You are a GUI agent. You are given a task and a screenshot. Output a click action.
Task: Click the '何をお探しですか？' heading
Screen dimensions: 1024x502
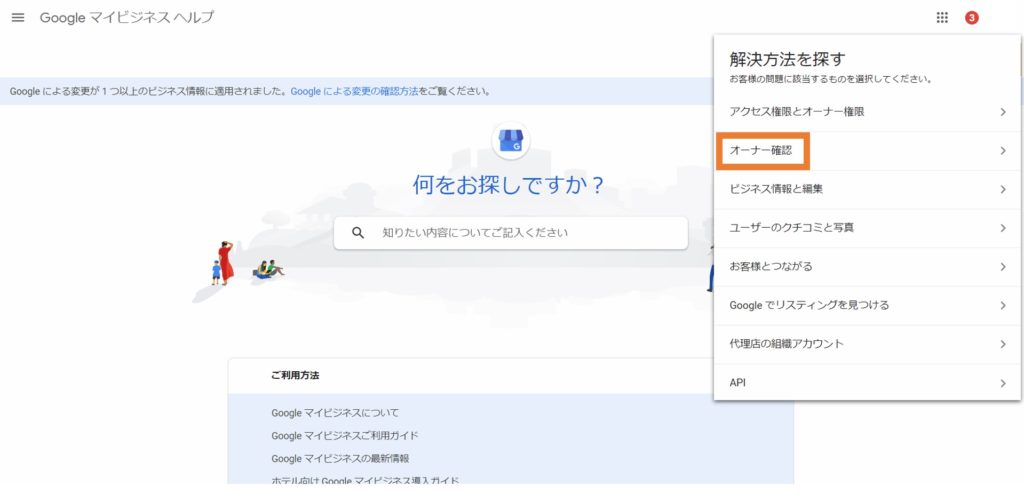509,185
